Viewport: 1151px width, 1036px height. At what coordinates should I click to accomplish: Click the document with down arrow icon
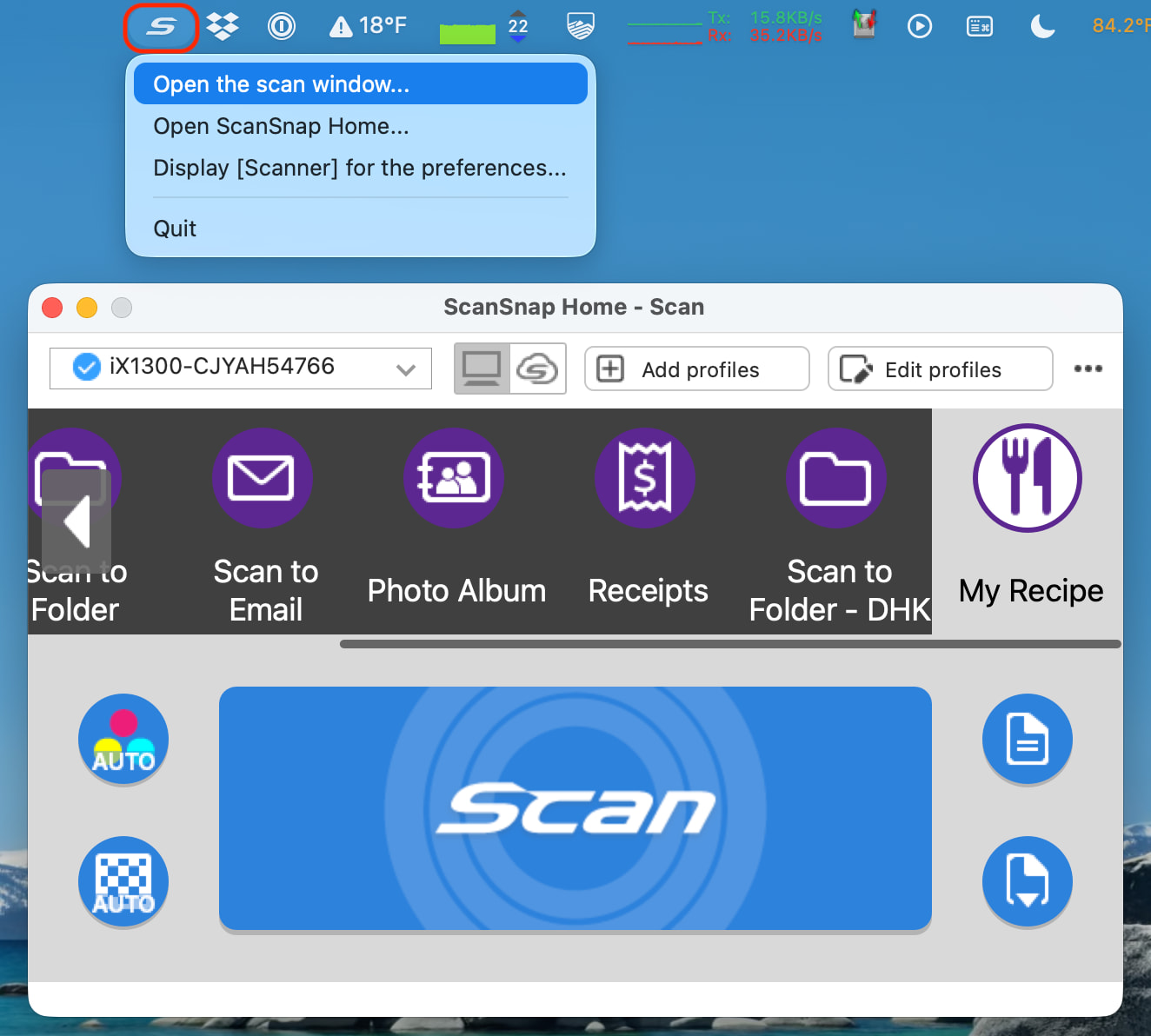1028,881
